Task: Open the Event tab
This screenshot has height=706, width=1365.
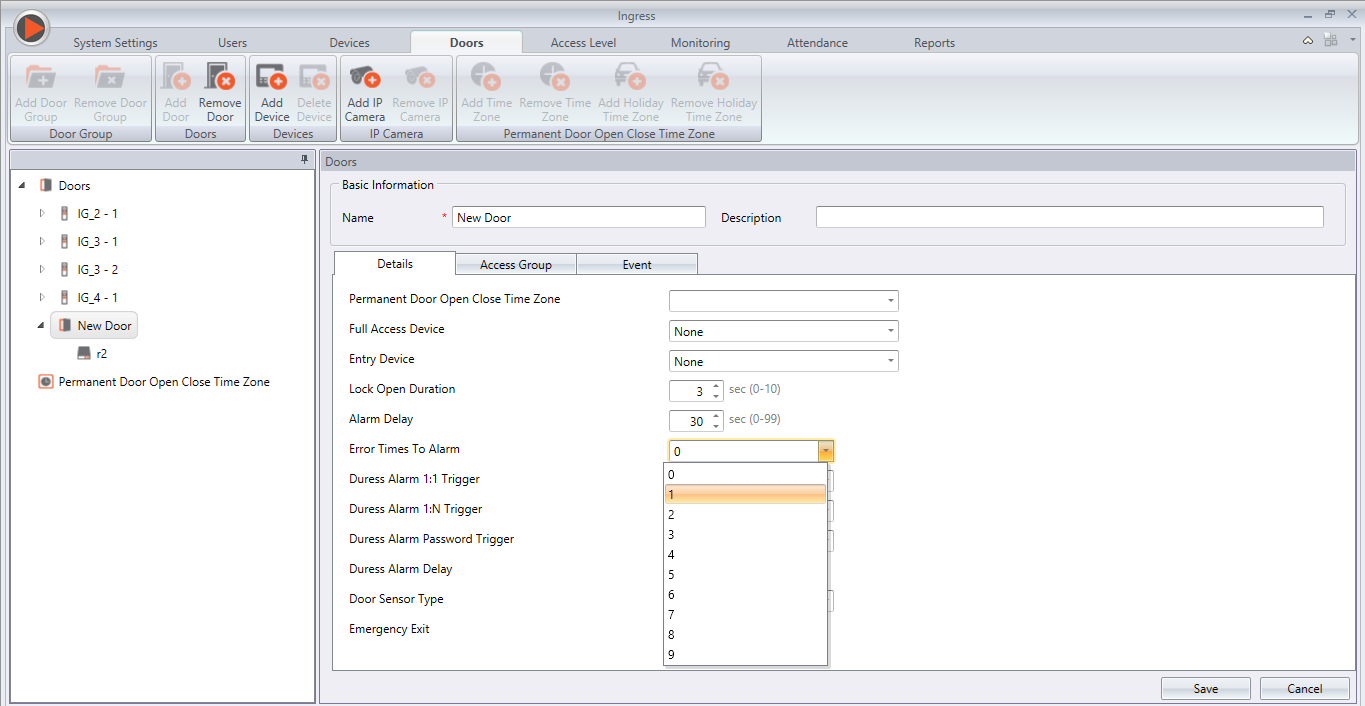Action: [637, 265]
